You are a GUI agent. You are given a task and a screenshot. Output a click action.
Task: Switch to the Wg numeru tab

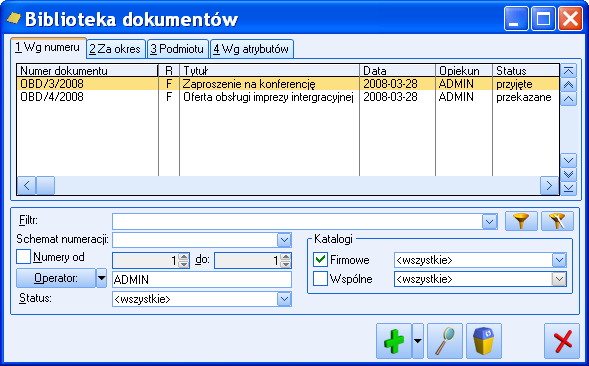click(x=48, y=48)
